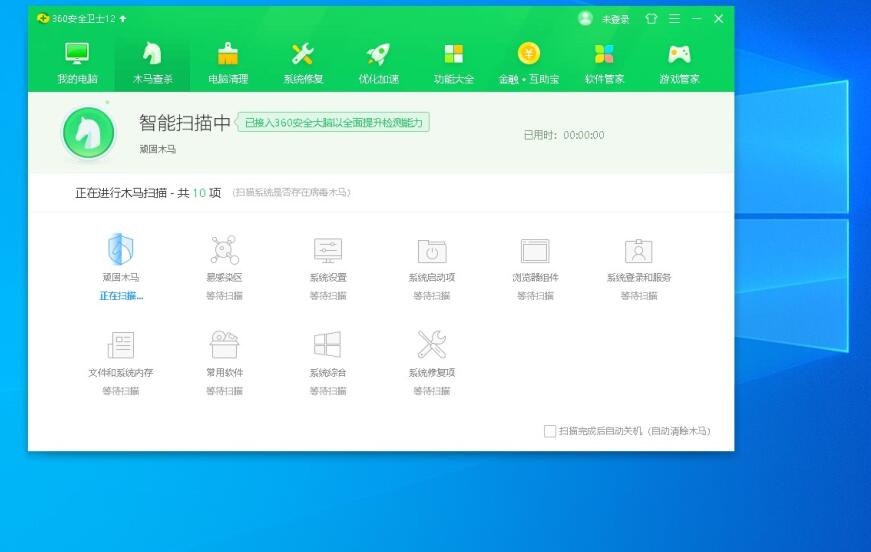The height and width of the screenshot is (552, 871).
Task: Click the 已用时 timer text
Action: click(564, 135)
